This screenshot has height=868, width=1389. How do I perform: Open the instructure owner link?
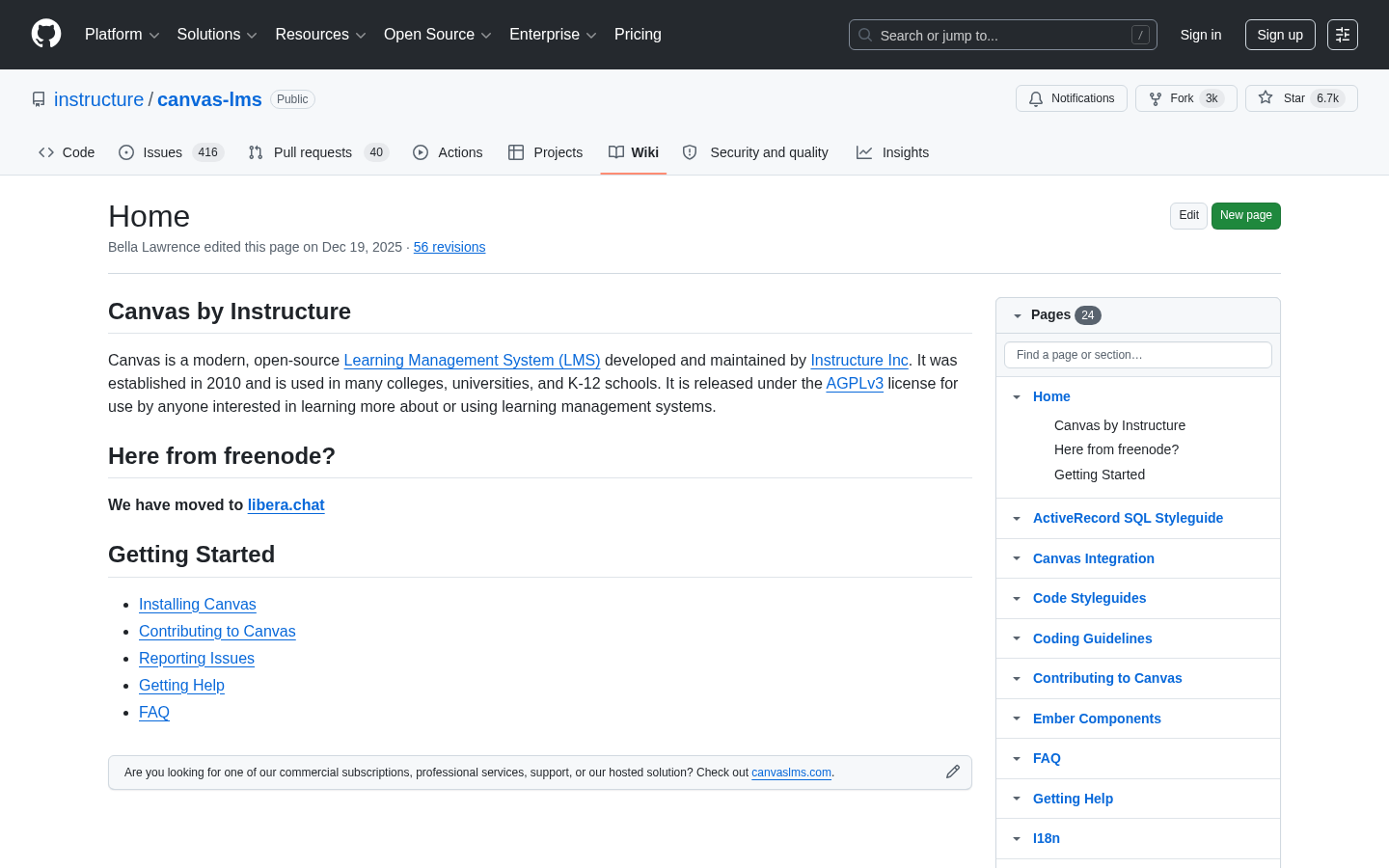pyautogui.click(x=98, y=99)
